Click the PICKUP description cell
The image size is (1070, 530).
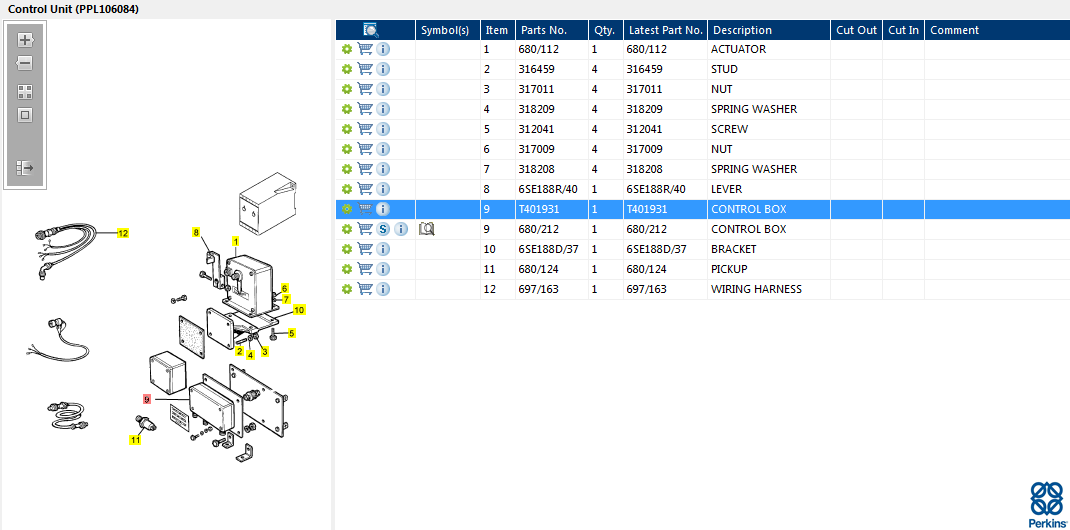tap(769, 269)
